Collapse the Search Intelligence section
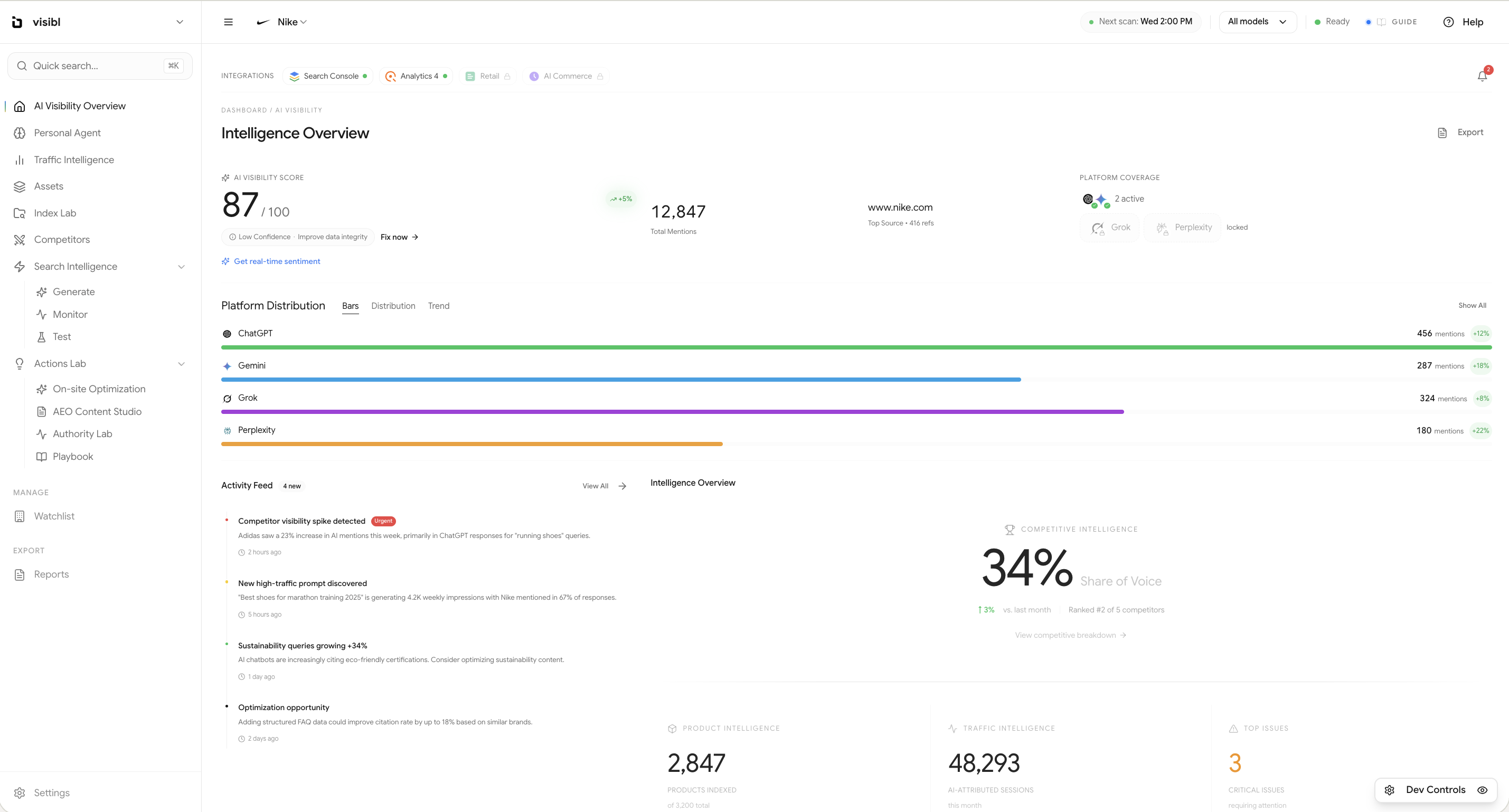Viewport: 1509px width, 812px height. point(182,267)
